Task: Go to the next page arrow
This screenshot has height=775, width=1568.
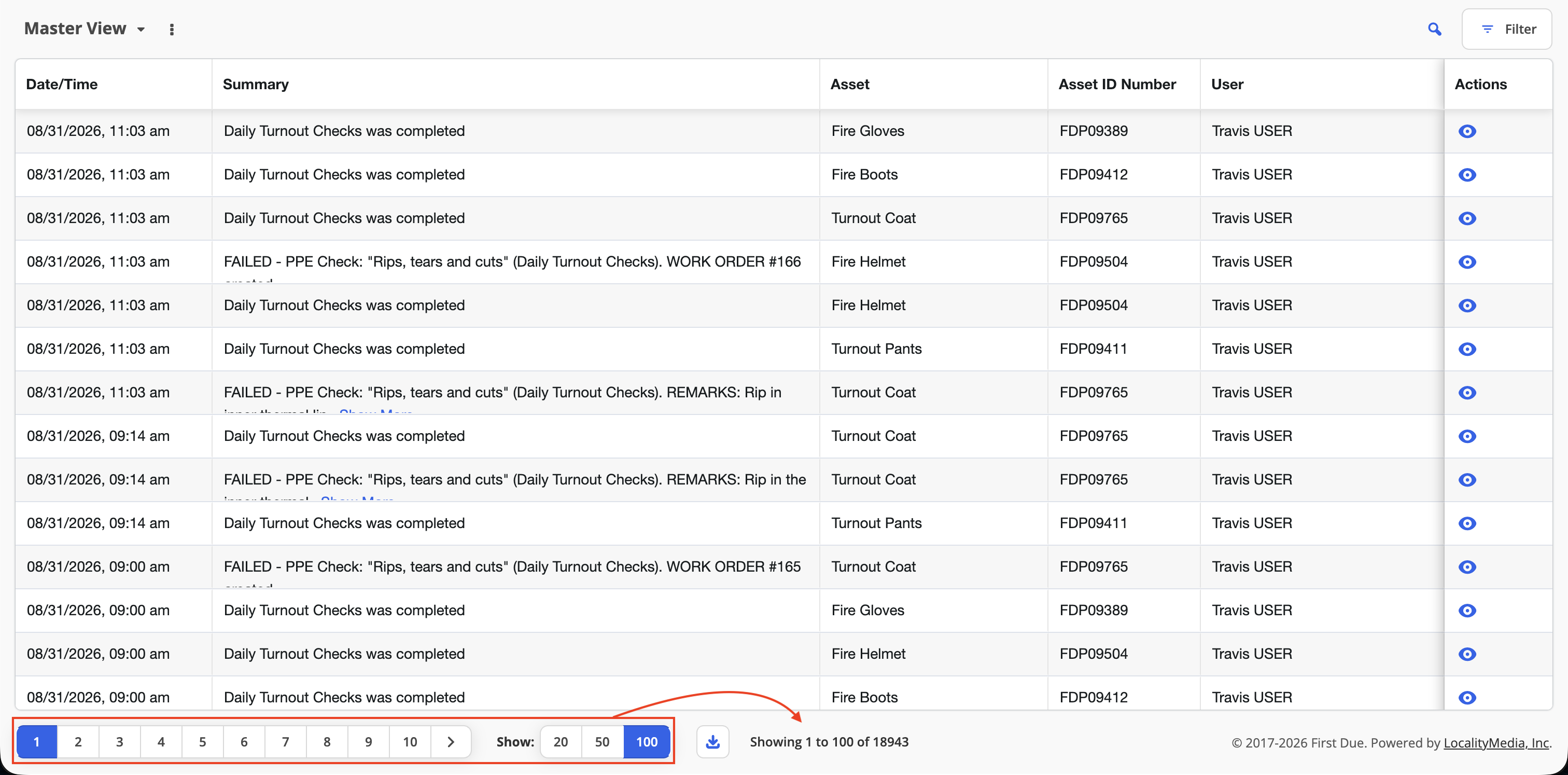Action: 451,741
